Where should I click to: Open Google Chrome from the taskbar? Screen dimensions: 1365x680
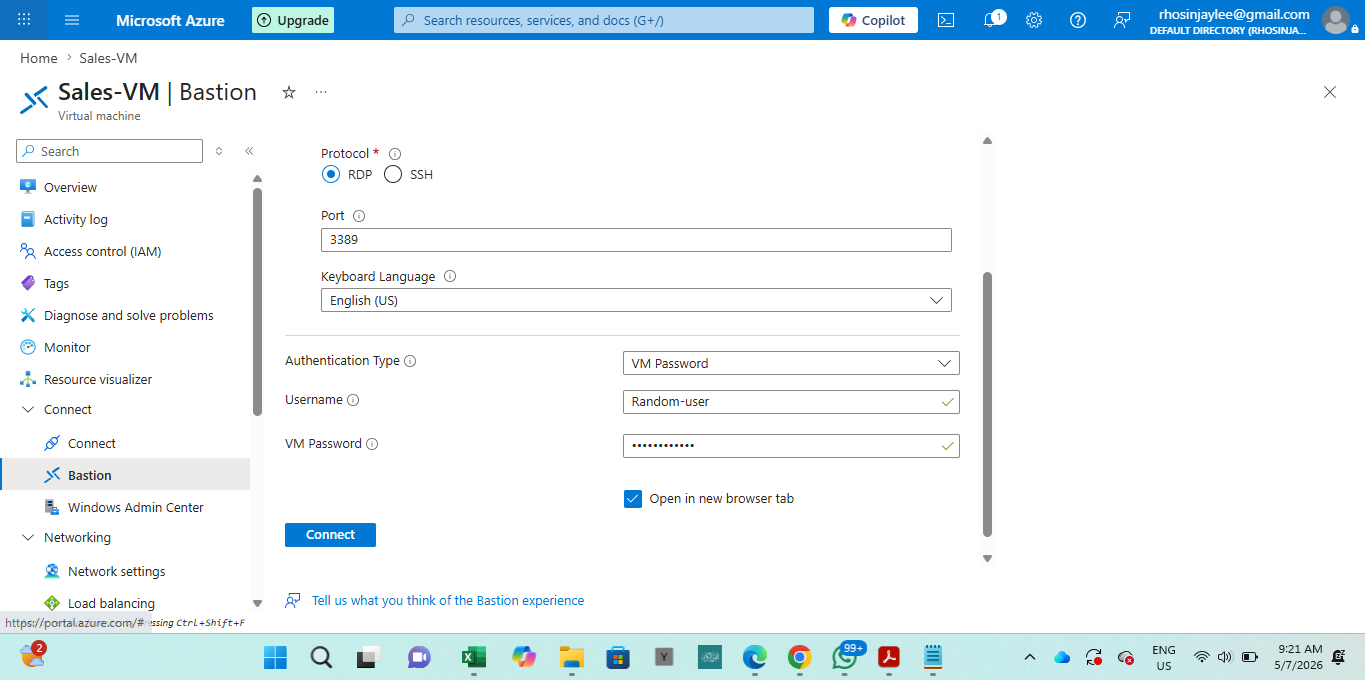coord(799,657)
